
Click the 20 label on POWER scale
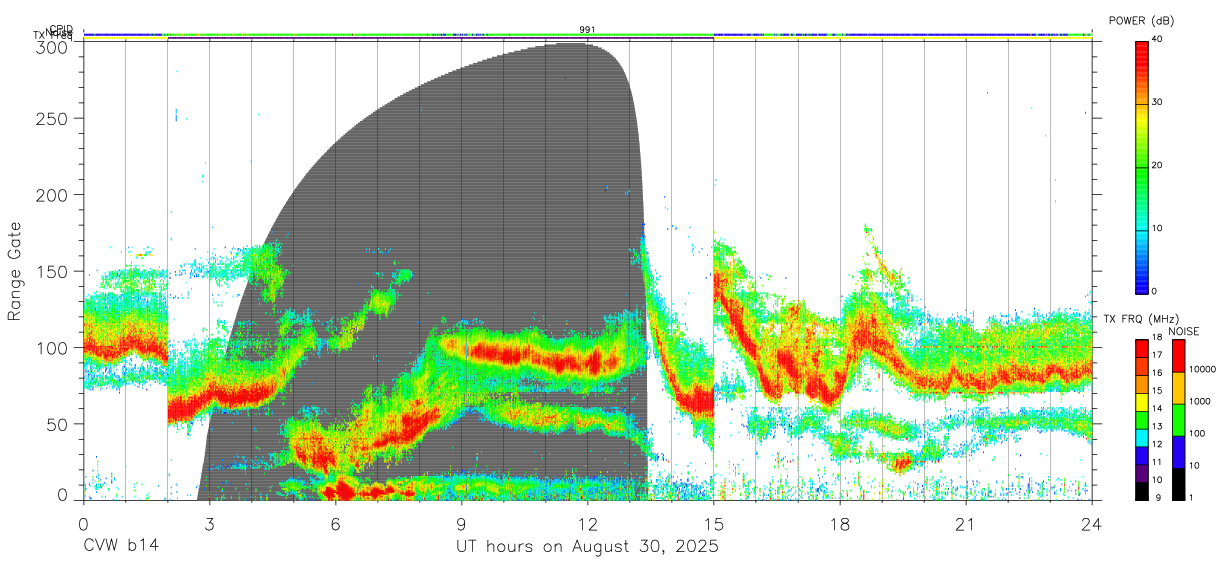click(1157, 165)
